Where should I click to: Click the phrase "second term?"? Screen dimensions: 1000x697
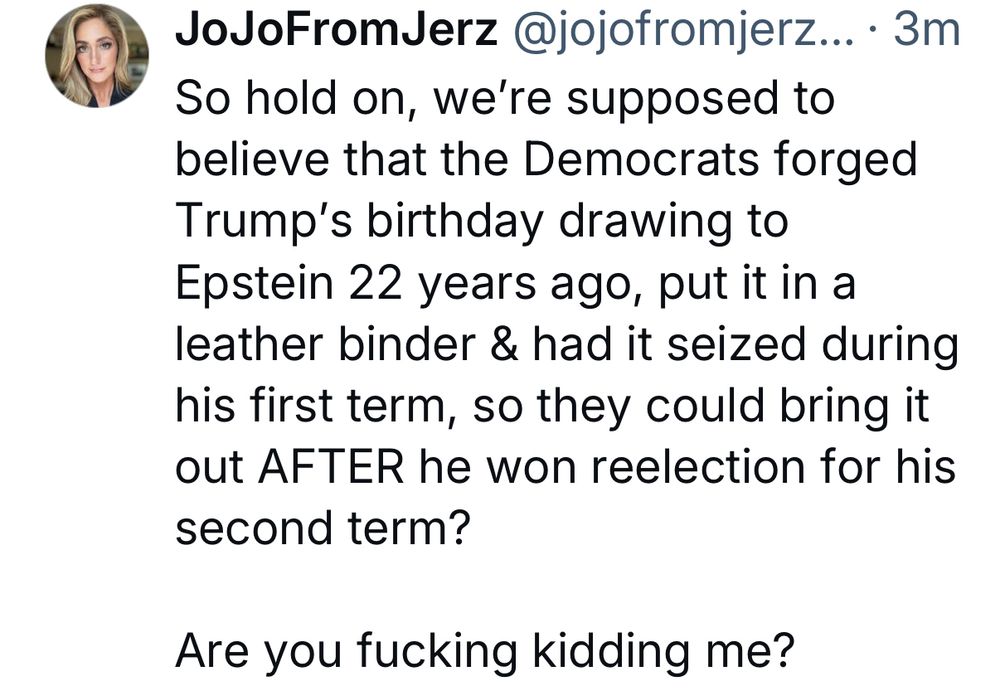pyautogui.click(x=322, y=528)
